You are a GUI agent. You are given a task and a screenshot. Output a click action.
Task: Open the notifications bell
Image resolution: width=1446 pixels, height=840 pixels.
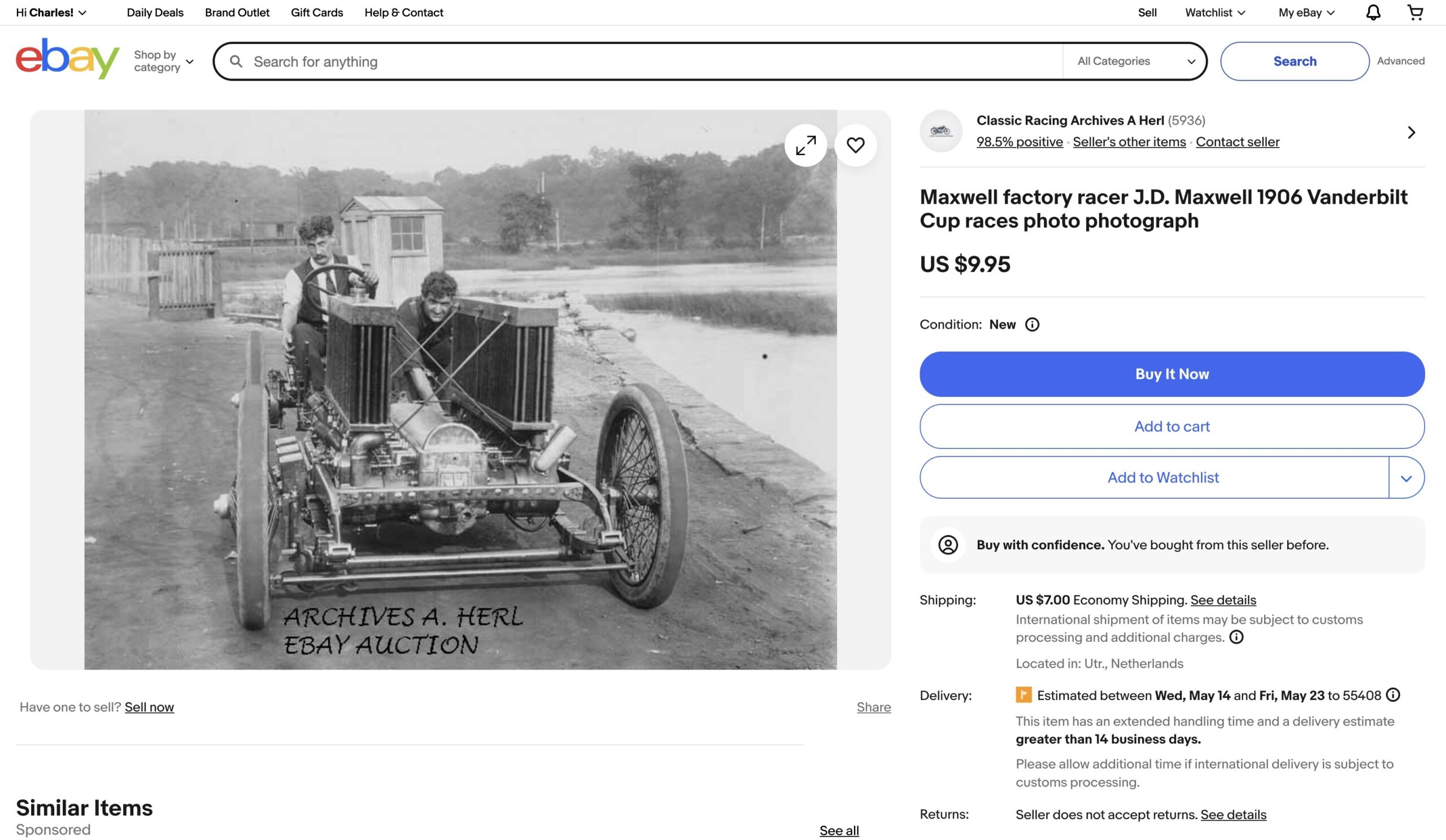point(1373,12)
